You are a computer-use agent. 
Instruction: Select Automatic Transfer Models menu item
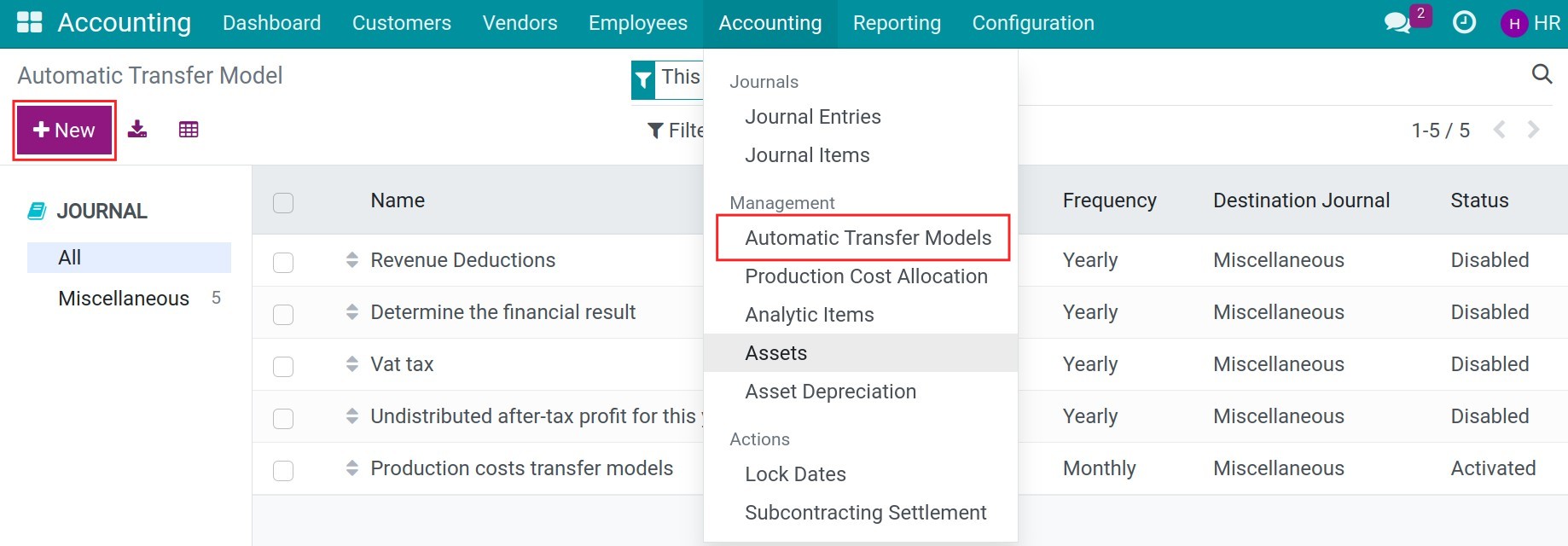coord(861,238)
